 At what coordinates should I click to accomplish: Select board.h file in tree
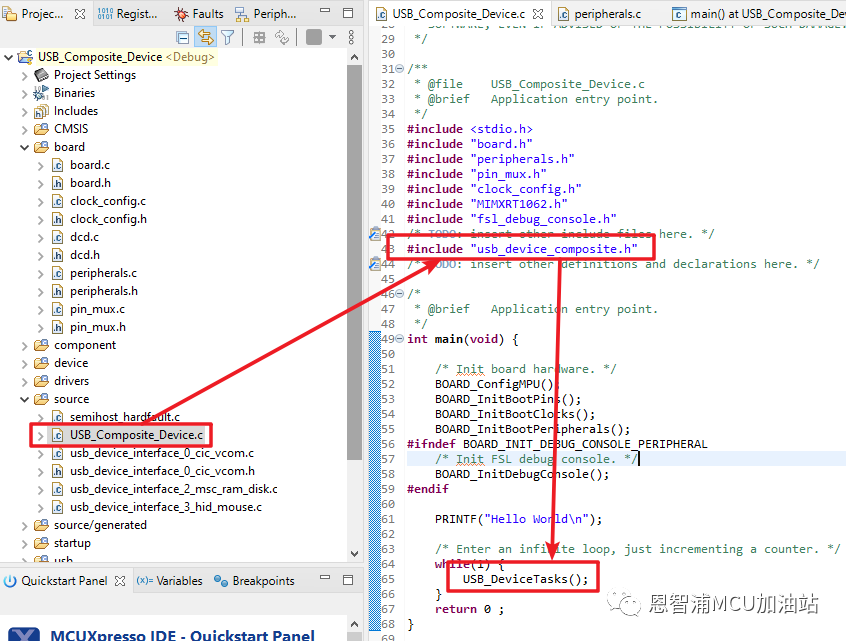click(x=90, y=183)
